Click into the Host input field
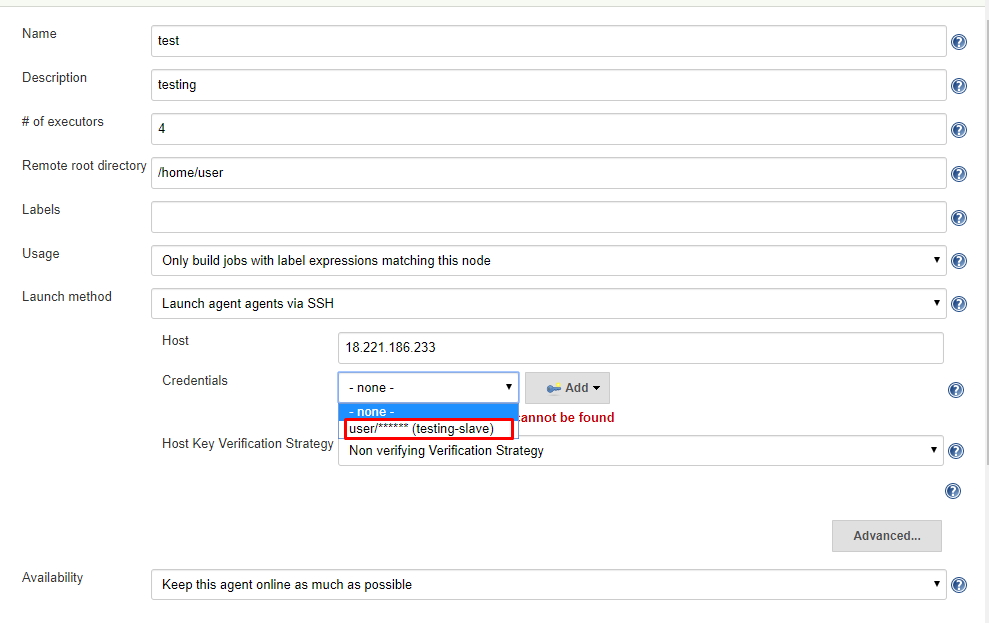 (x=640, y=348)
